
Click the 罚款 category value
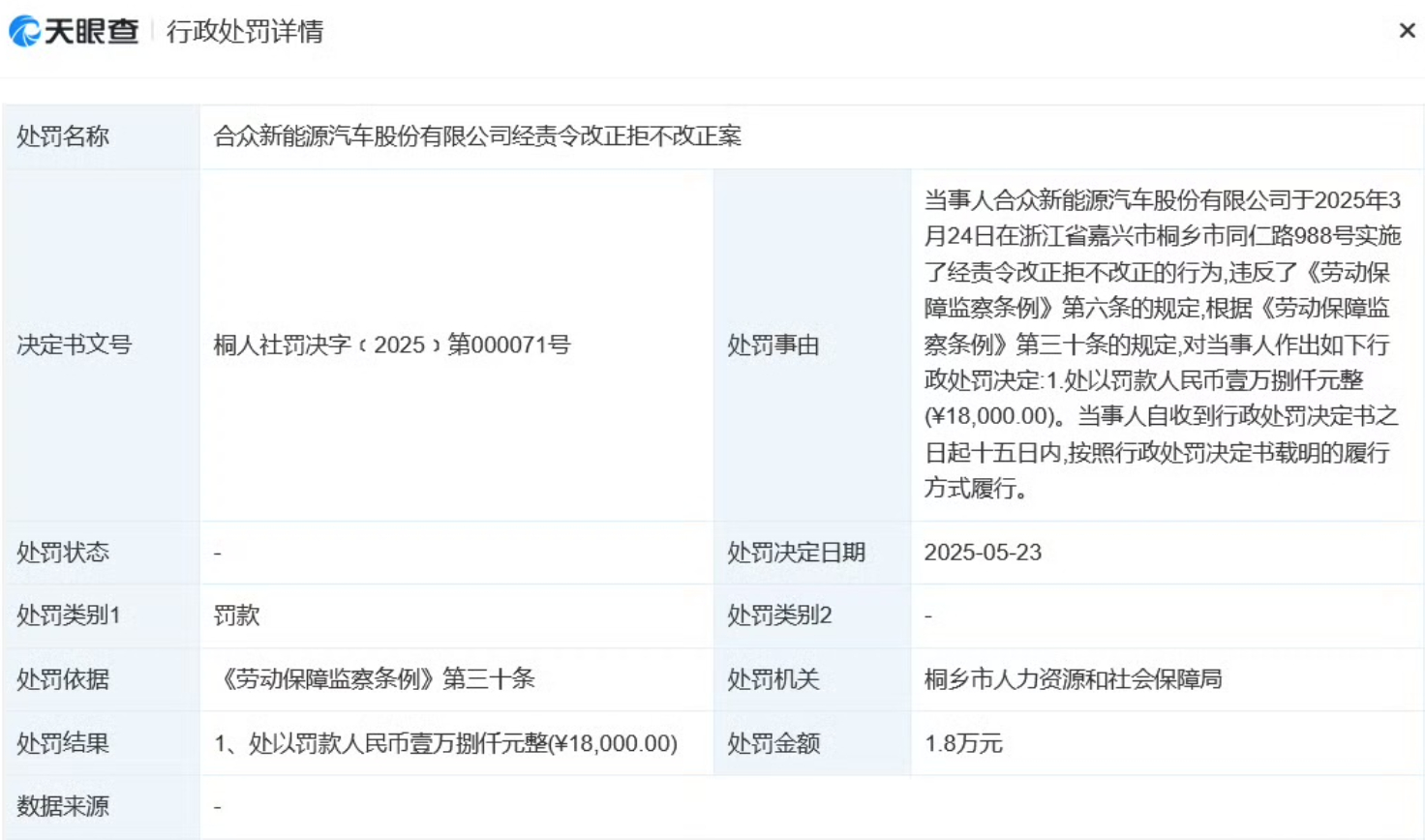point(236,615)
